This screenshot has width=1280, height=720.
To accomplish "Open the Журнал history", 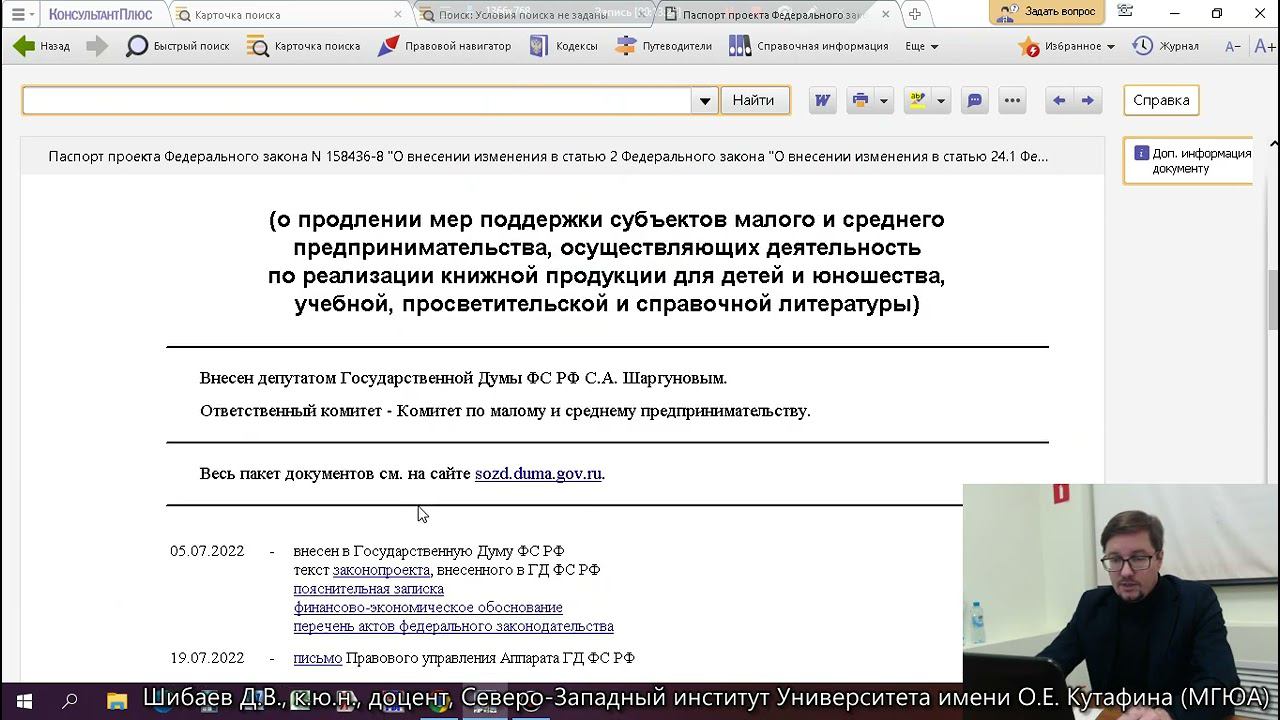I will pos(1166,46).
